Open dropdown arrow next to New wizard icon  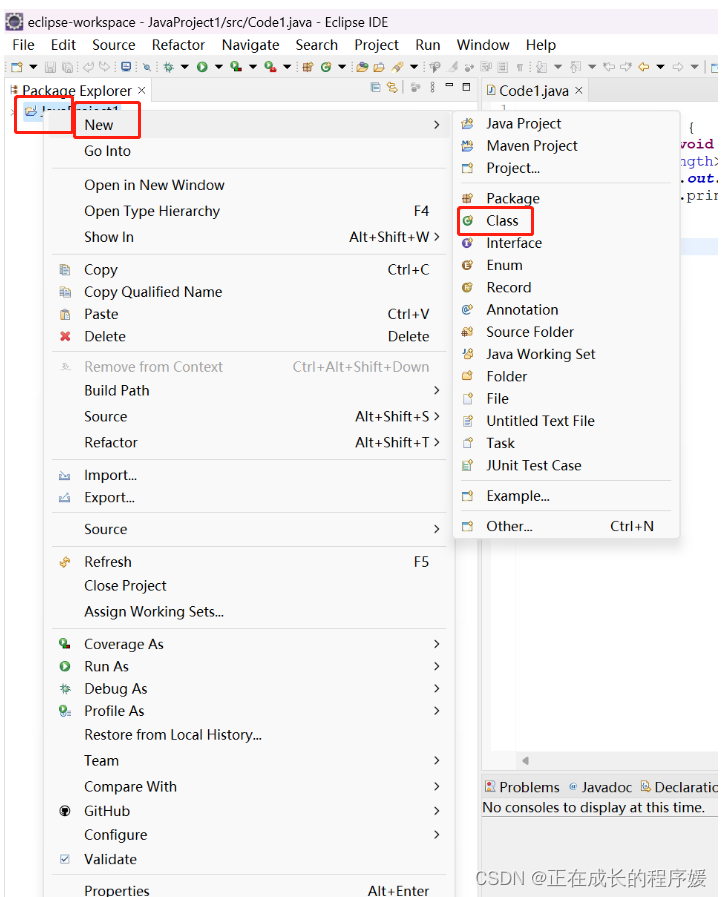click(x=33, y=67)
